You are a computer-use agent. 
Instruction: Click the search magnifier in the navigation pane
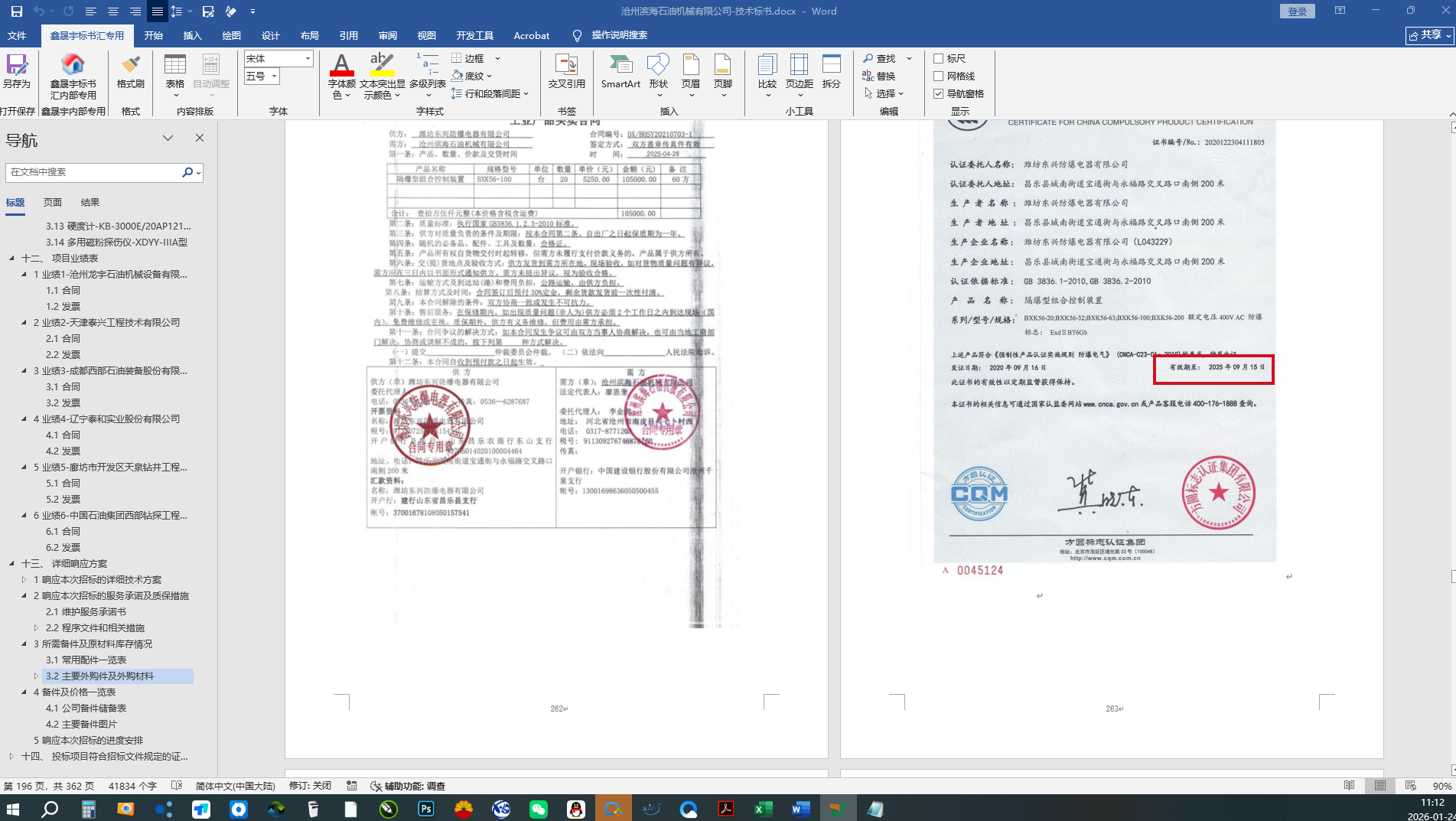click(x=187, y=172)
